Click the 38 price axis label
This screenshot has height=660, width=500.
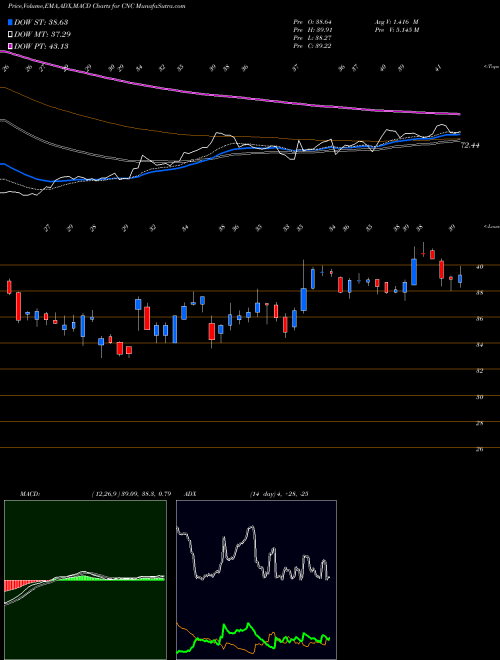pos(479,293)
